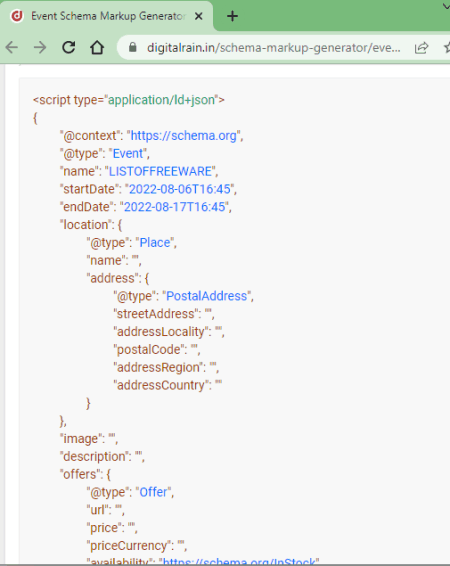This screenshot has width=450, height=566.
Task: Click the "PostalAddress" type value
Action: click(x=206, y=296)
